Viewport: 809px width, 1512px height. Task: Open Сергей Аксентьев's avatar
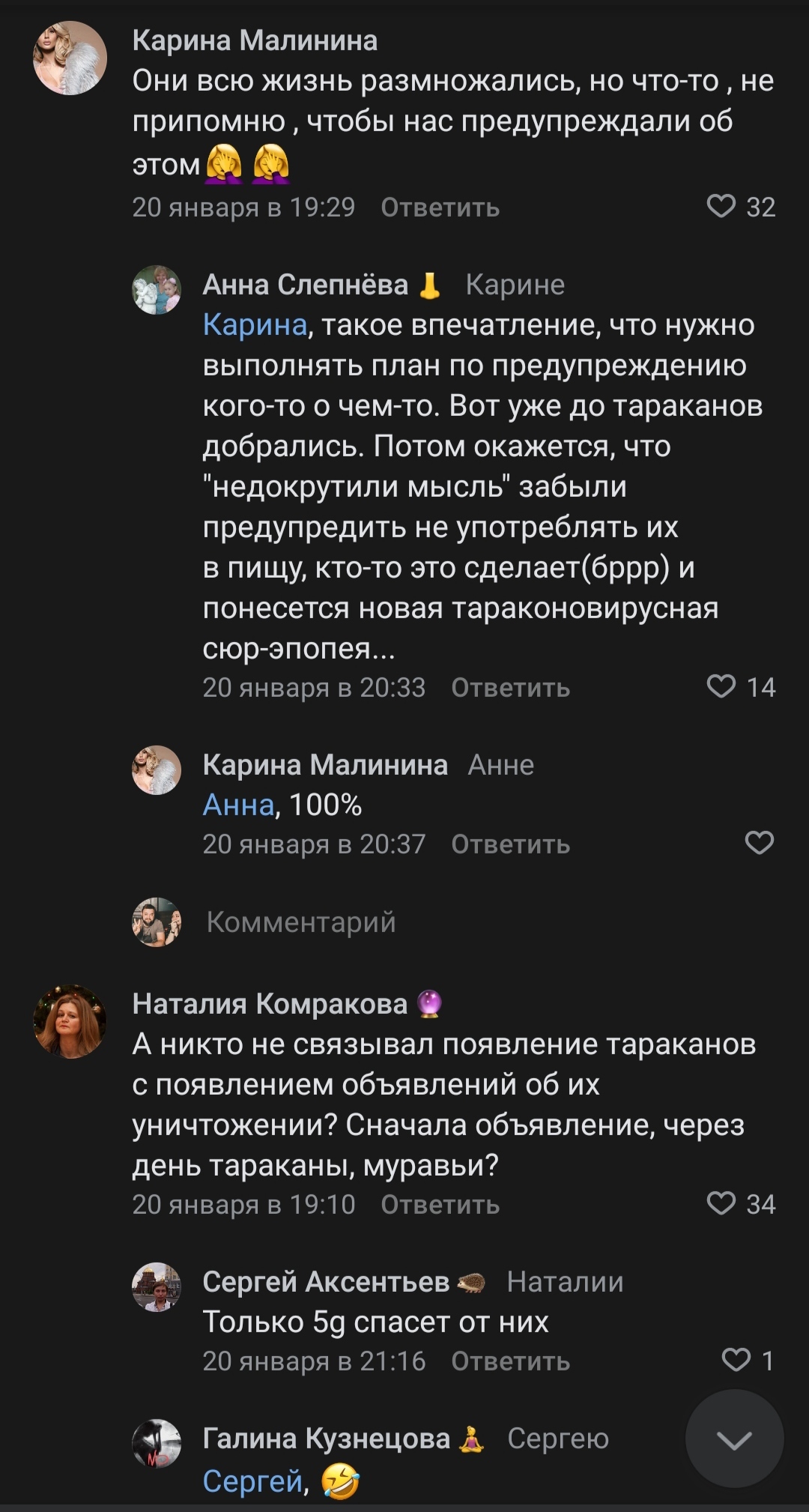tap(157, 1287)
